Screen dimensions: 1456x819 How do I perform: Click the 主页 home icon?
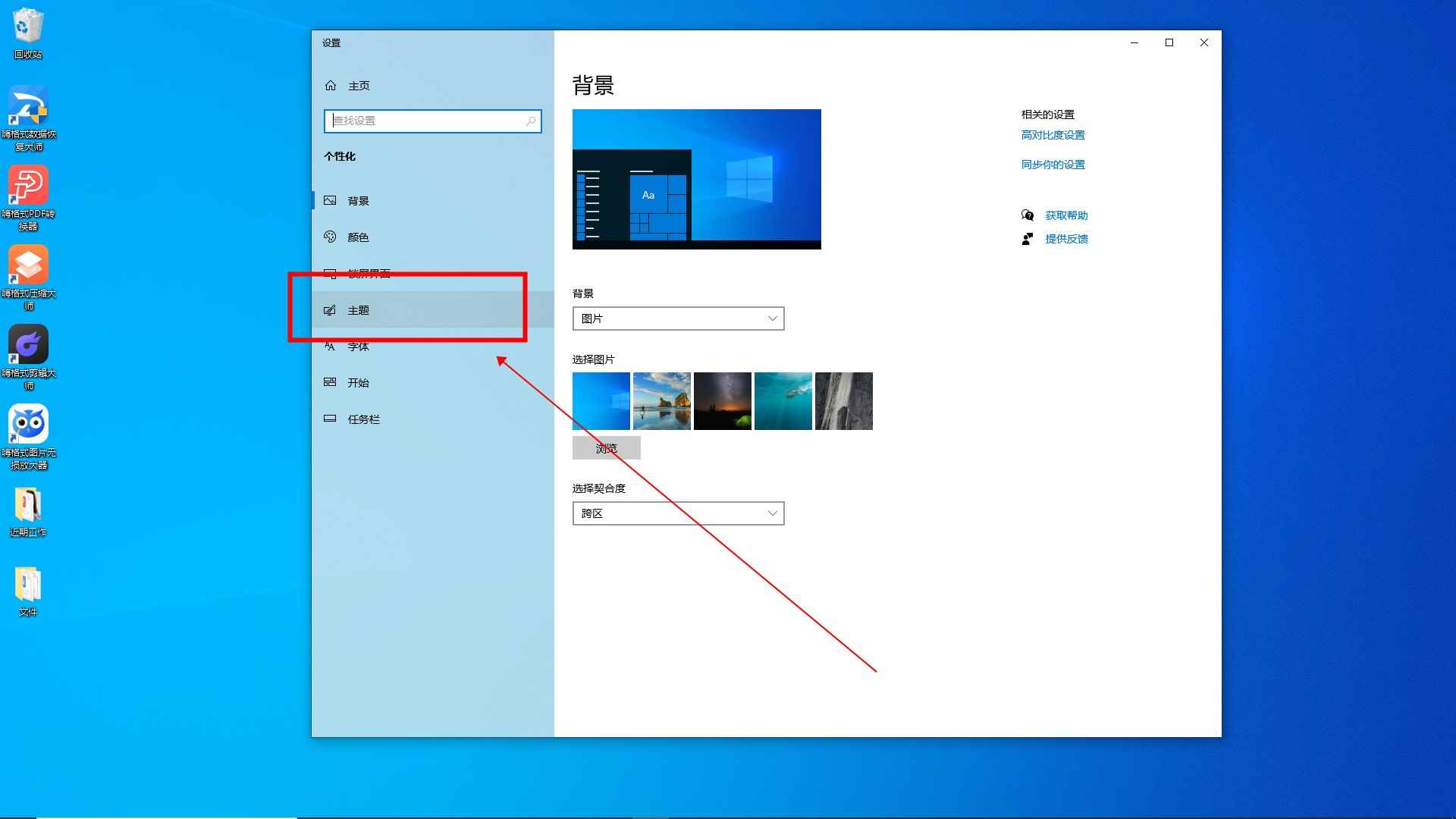pyautogui.click(x=331, y=85)
